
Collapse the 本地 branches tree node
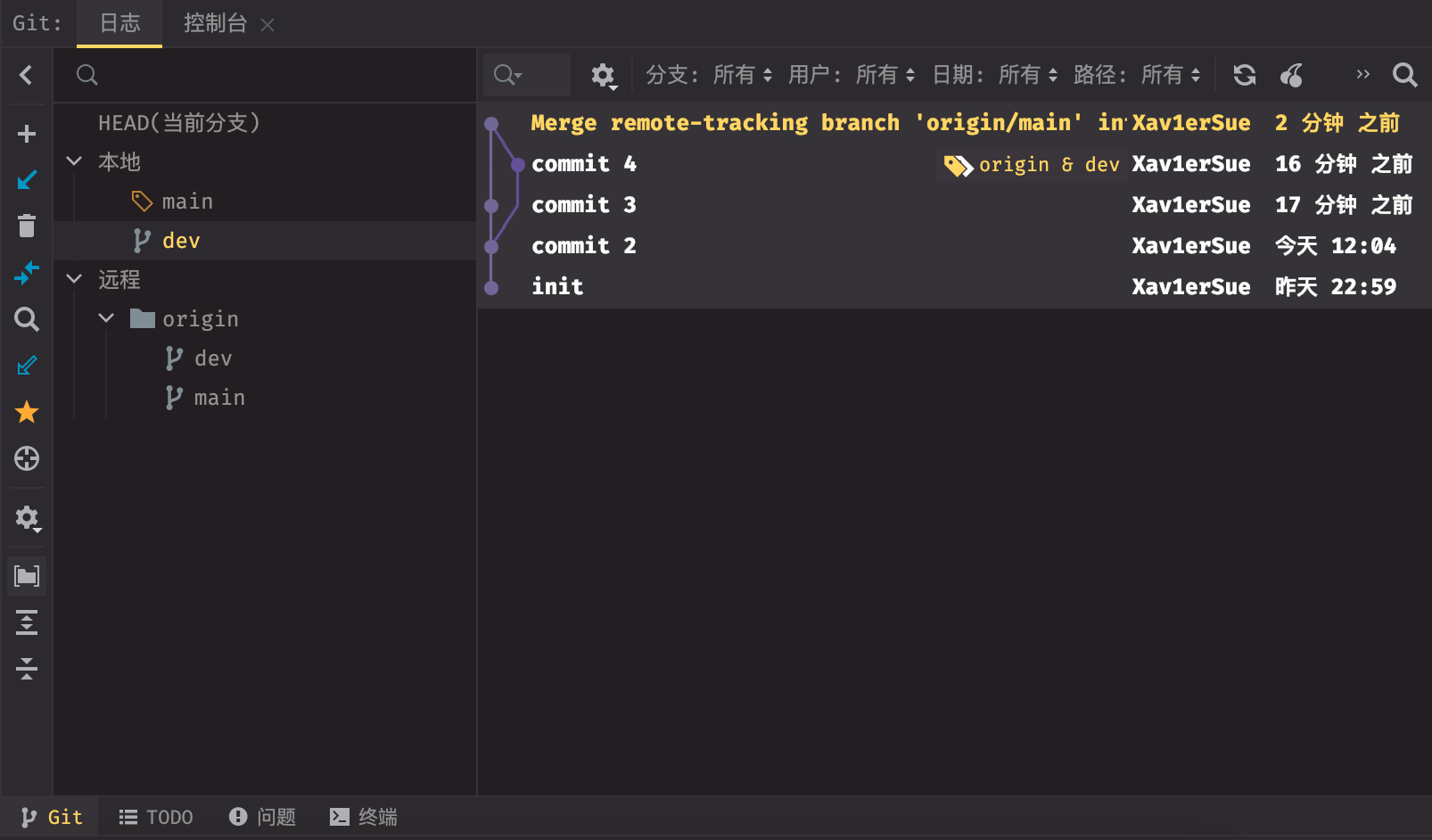75,161
